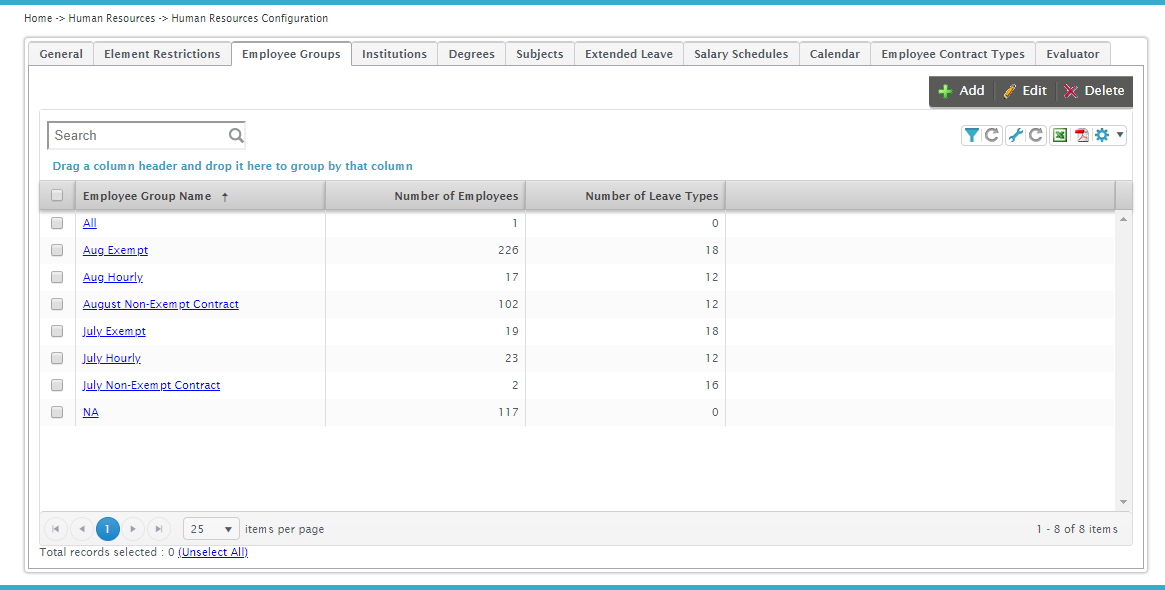Screen dimensions: 1165x590
Task: Export grid to PDF
Action: coord(1082,135)
